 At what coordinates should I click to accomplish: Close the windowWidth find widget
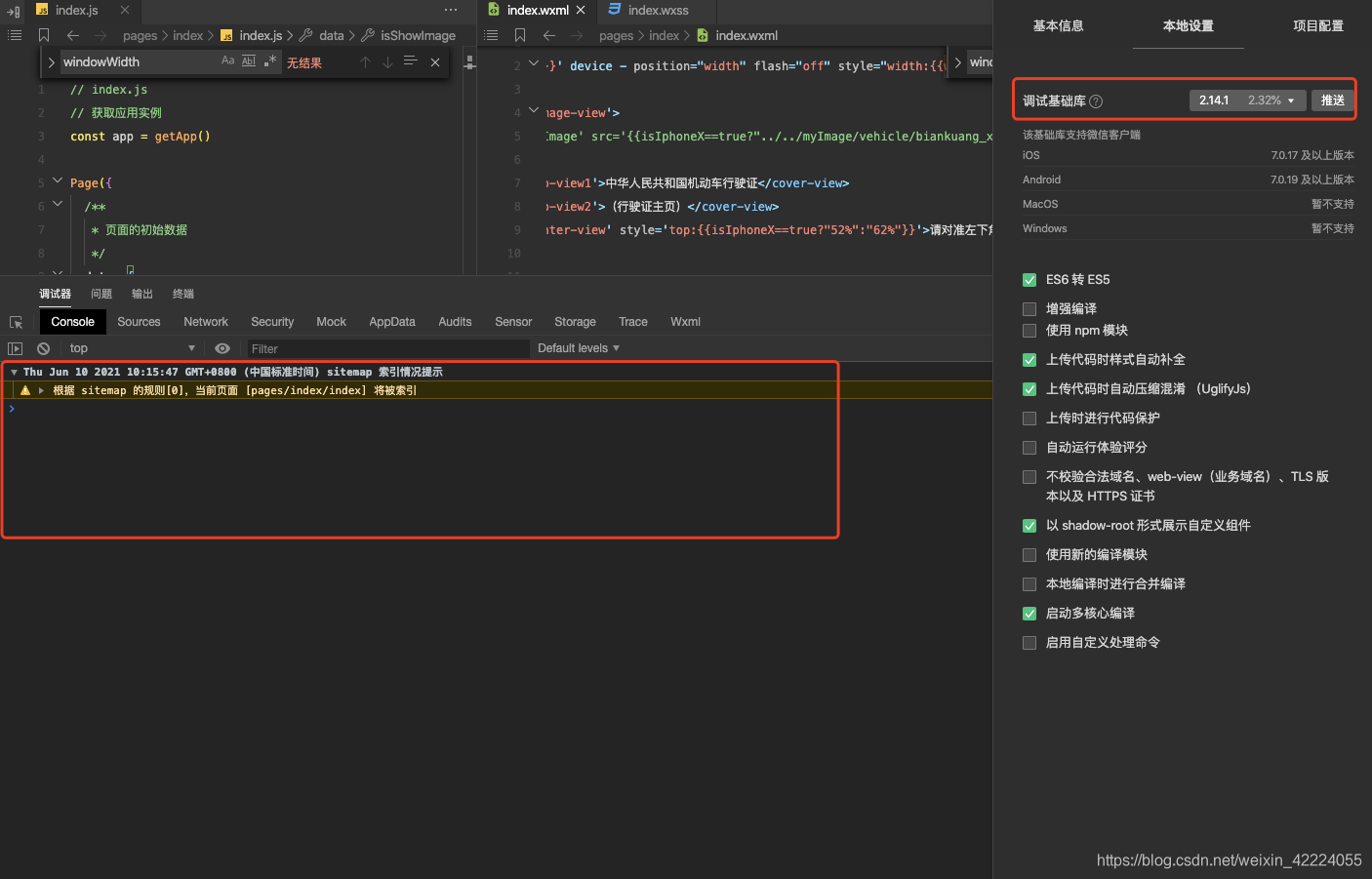pyautogui.click(x=435, y=61)
